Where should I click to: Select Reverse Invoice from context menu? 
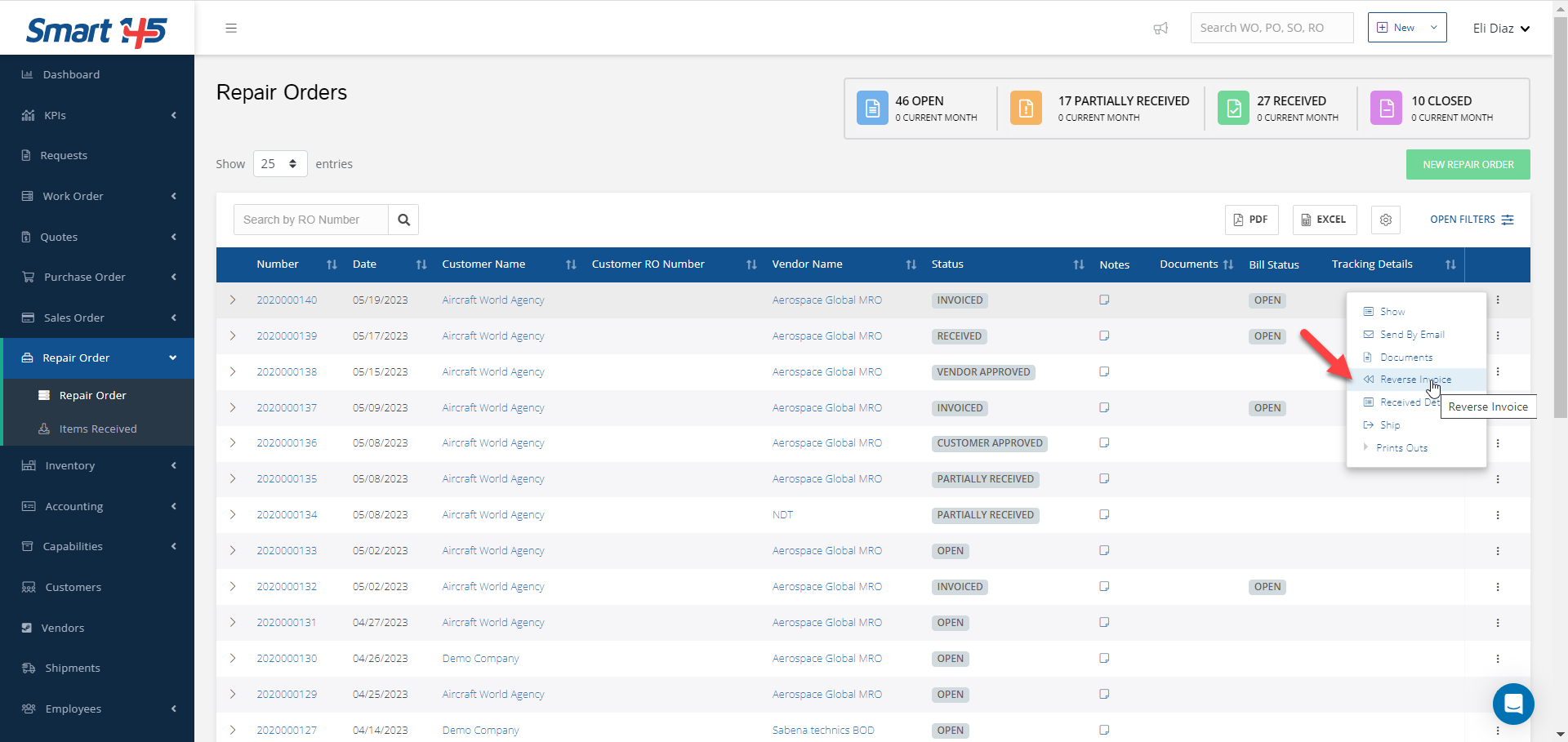pyautogui.click(x=1414, y=380)
